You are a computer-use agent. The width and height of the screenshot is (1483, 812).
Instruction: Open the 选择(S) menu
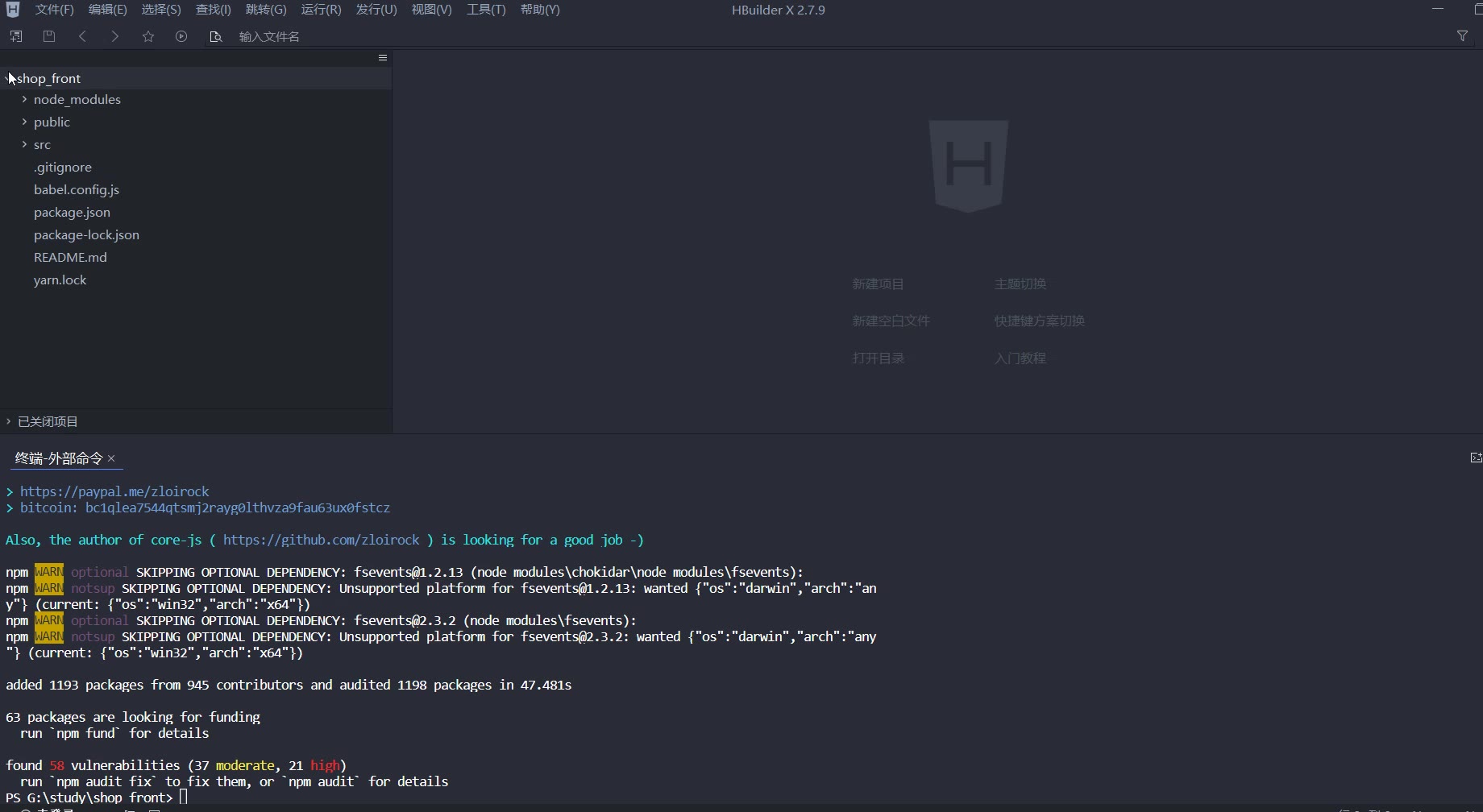tap(161, 10)
